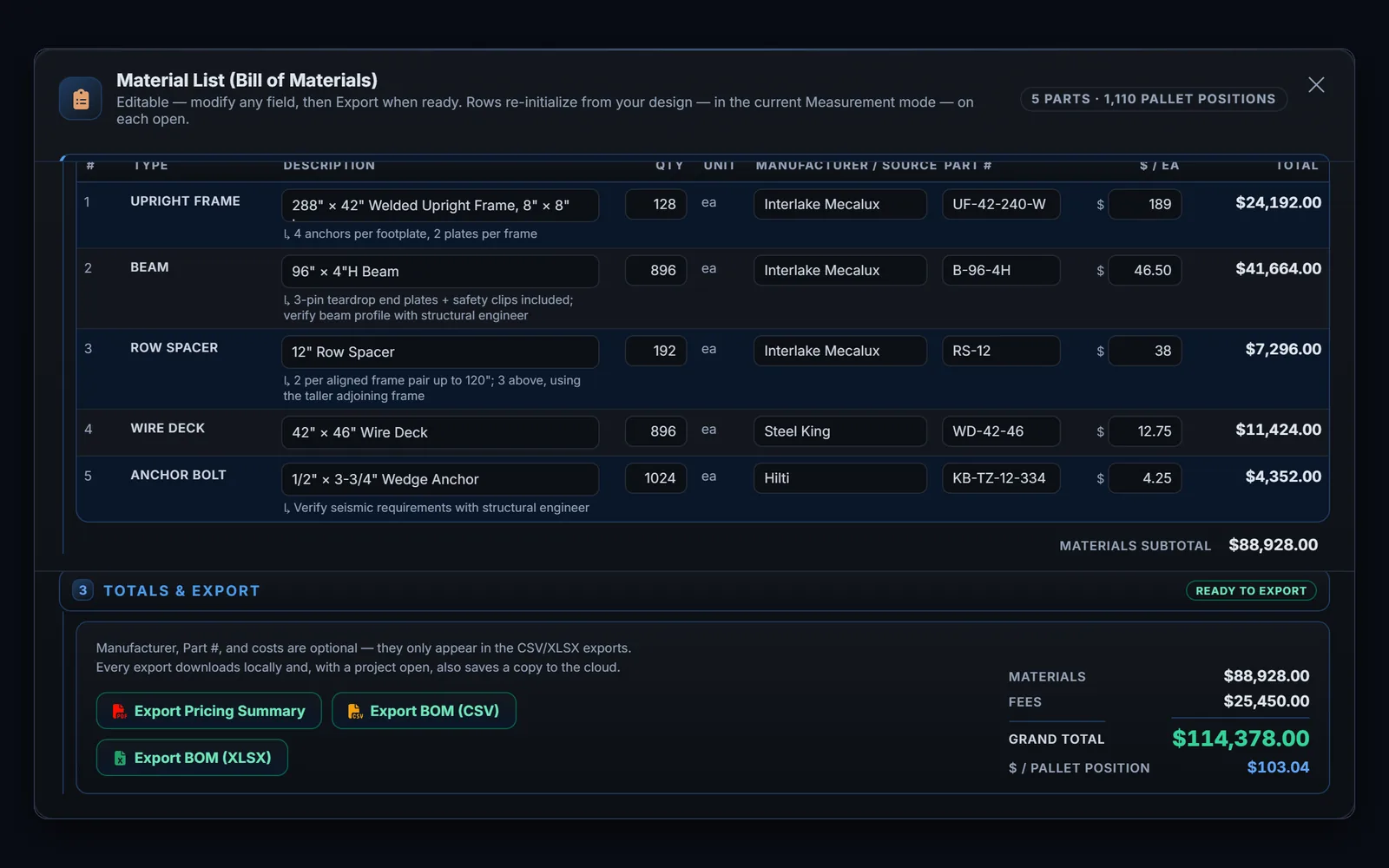Edit the Hilti manufacturer field
Image resolution: width=1389 pixels, height=868 pixels.
click(x=840, y=478)
